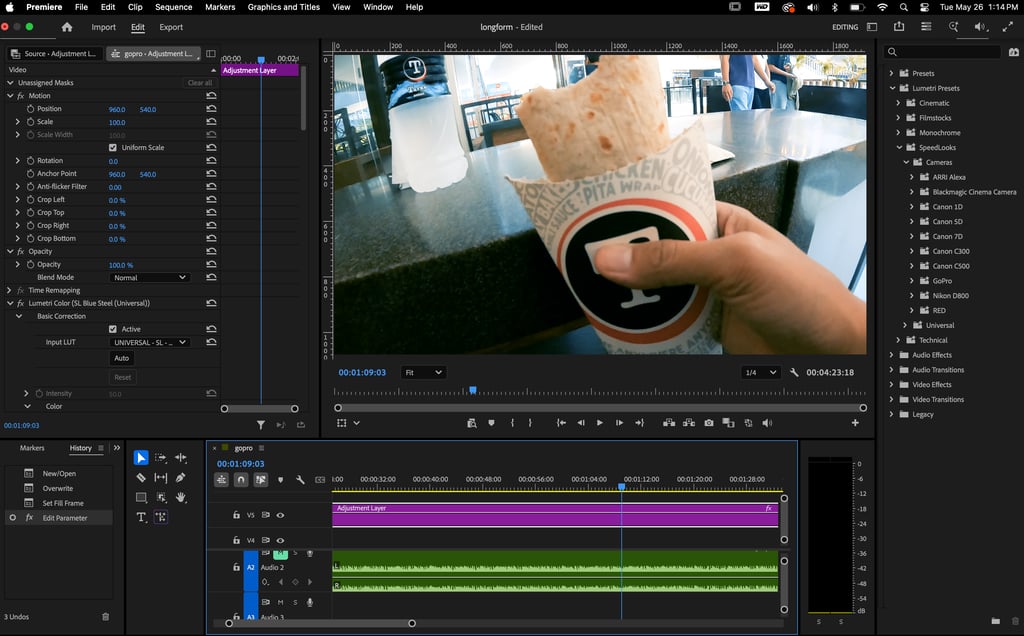
Task: Open Input LUT dropdown
Action: [149, 342]
